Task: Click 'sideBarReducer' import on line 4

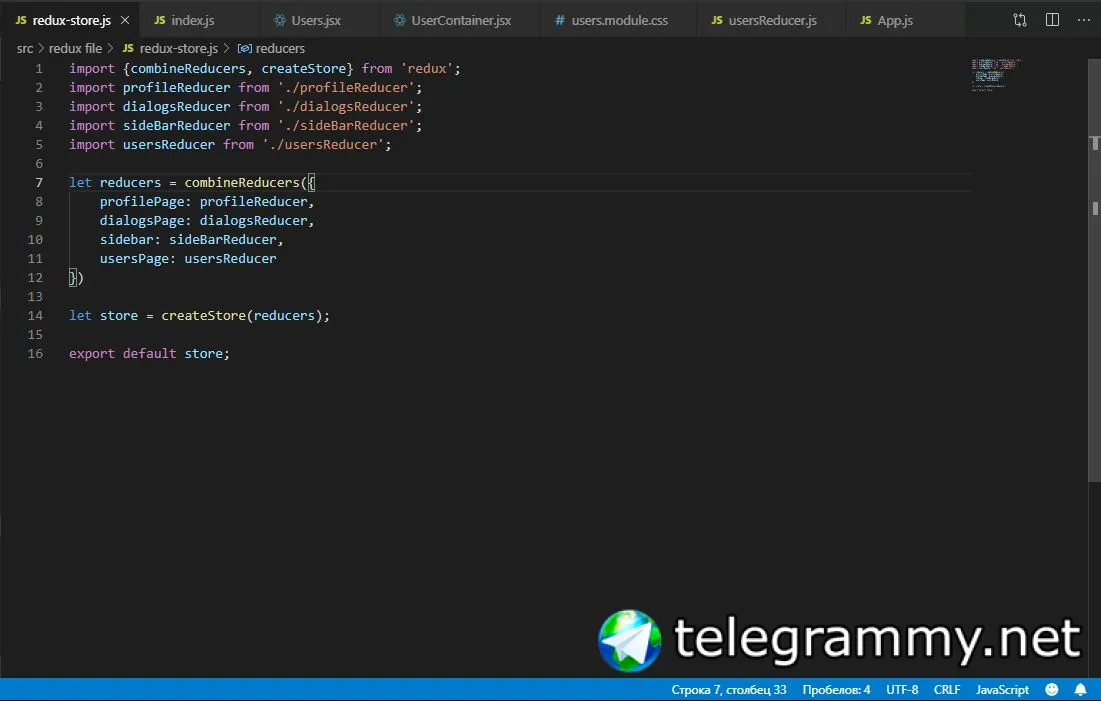Action: point(176,126)
